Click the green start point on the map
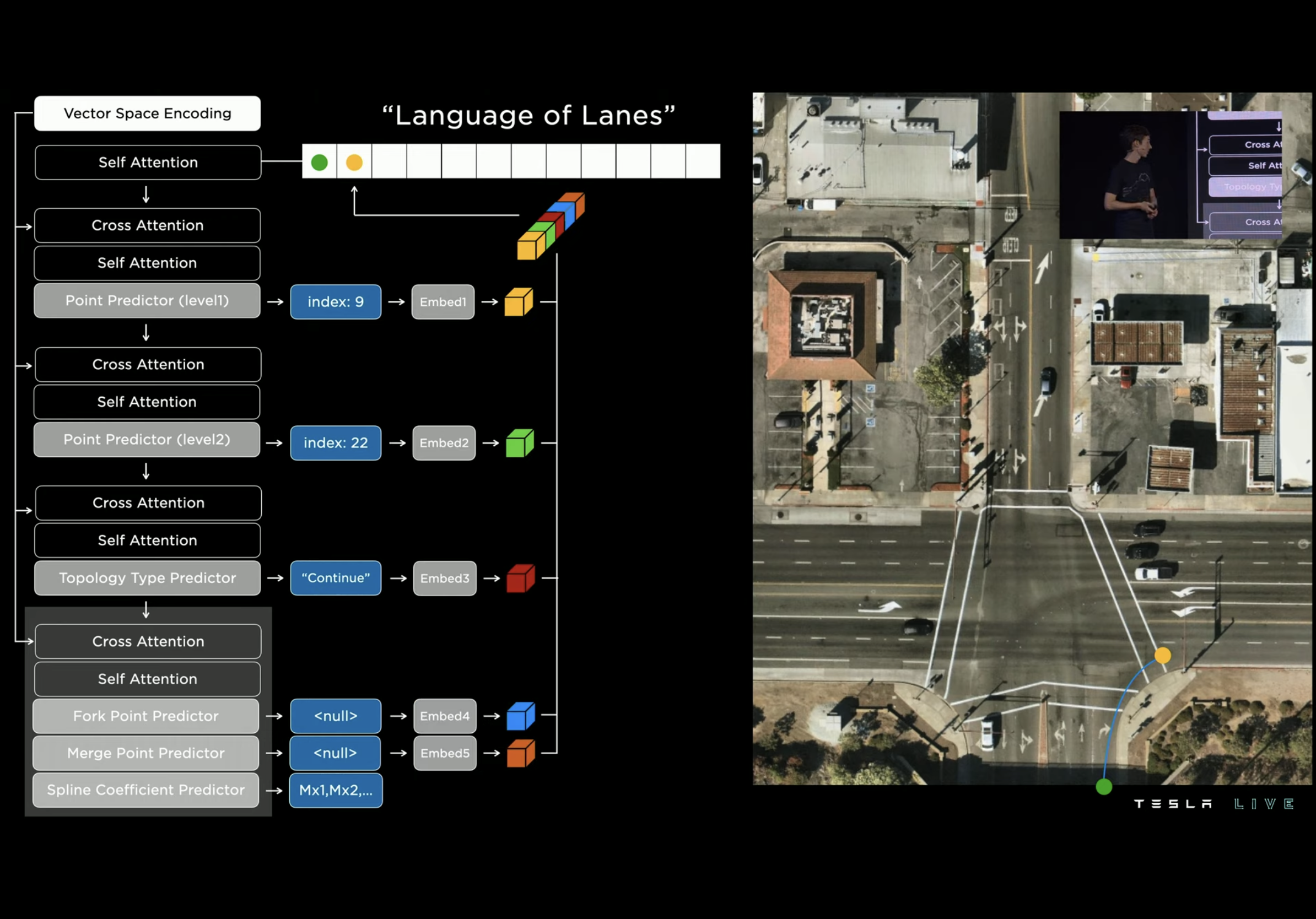Image resolution: width=1316 pixels, height=919 pixels. pos(1104,787)
